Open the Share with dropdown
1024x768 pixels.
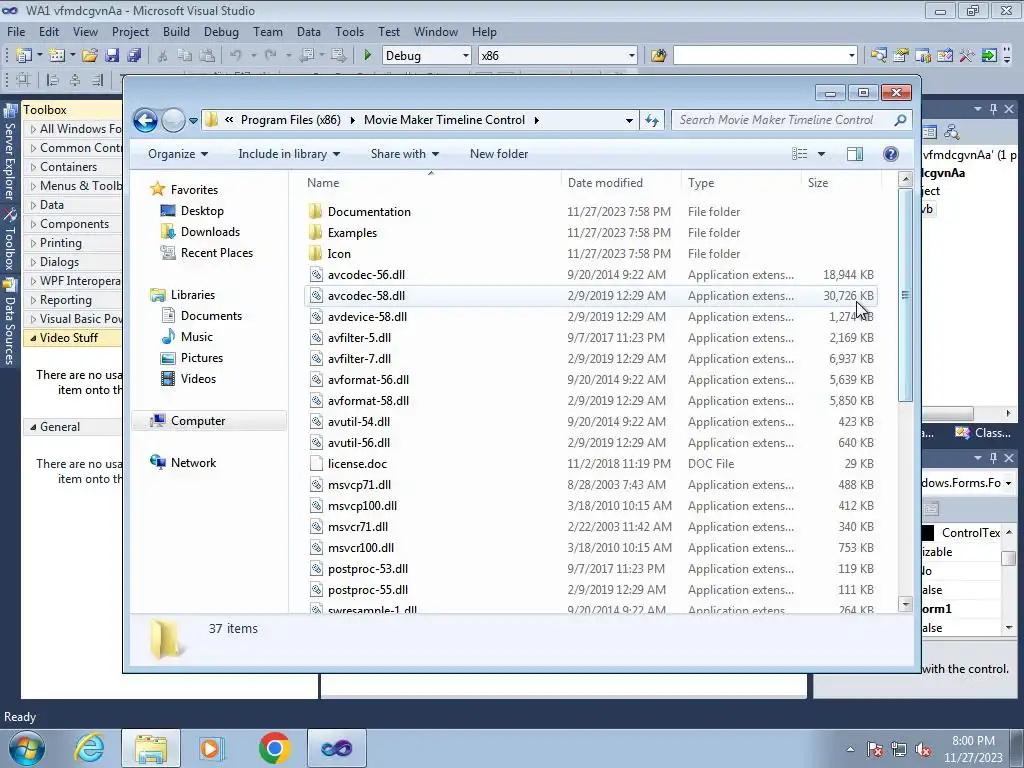405,154
